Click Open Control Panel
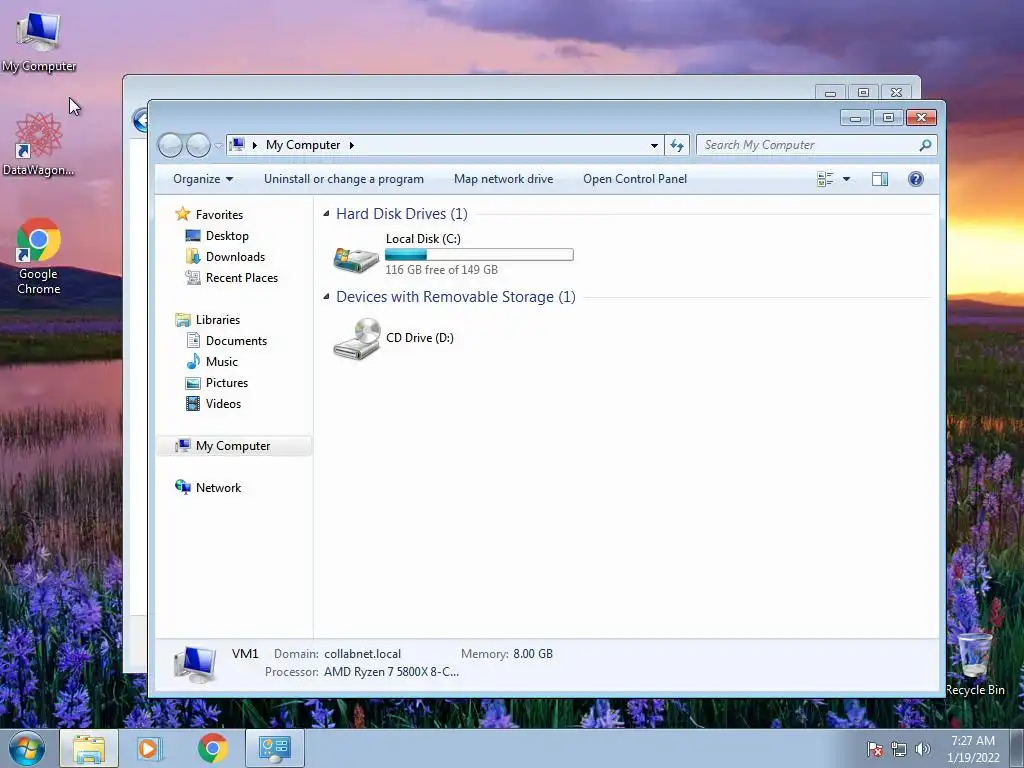 coord(635,179)
